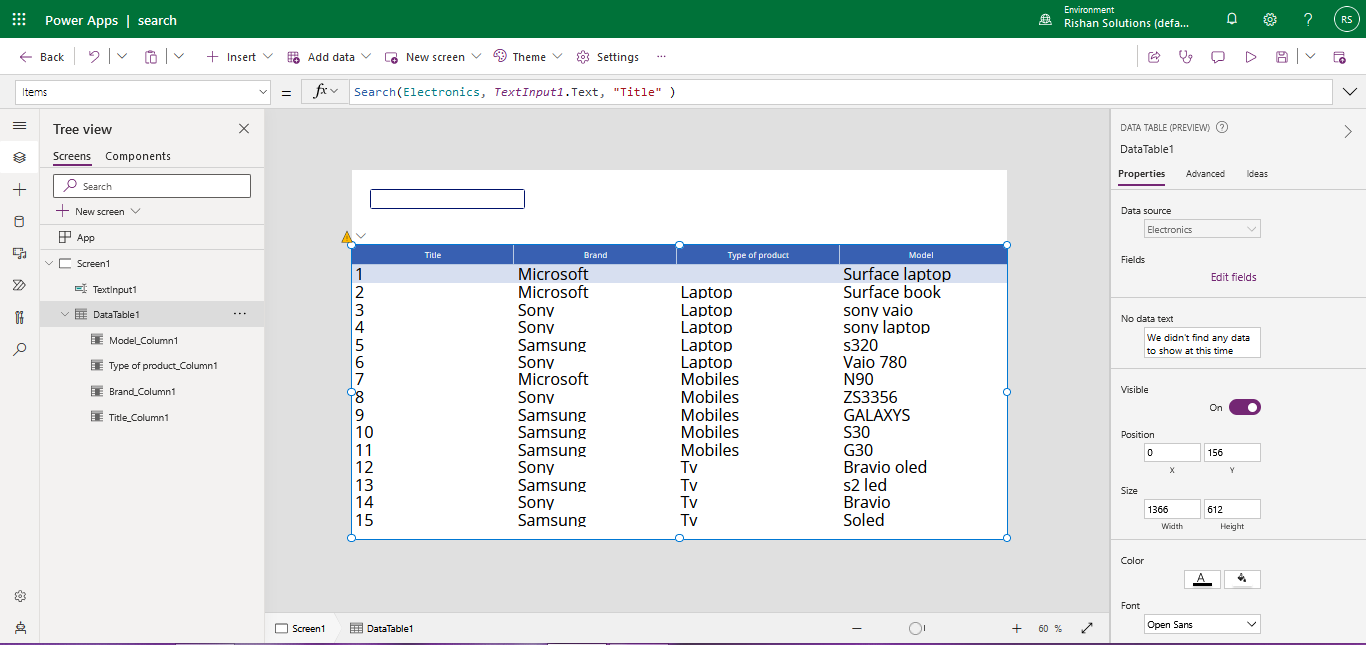Open the Insert panel from the left rail
The width and height of the screenshot is (1366, 645).
[x=19, y=188]
